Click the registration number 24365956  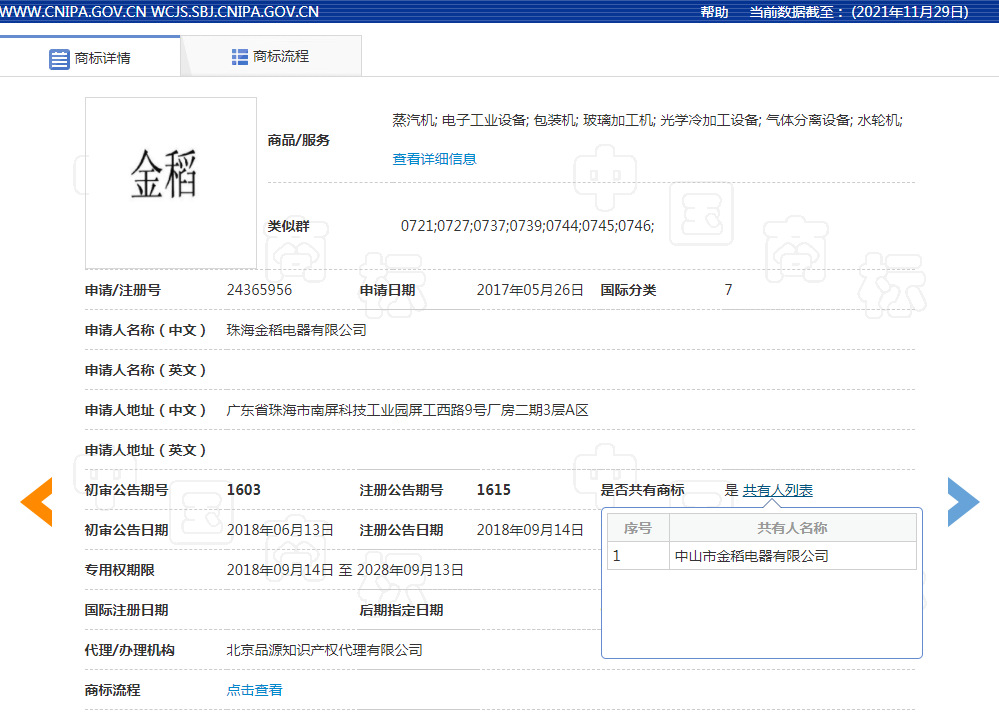pos(259,290)
